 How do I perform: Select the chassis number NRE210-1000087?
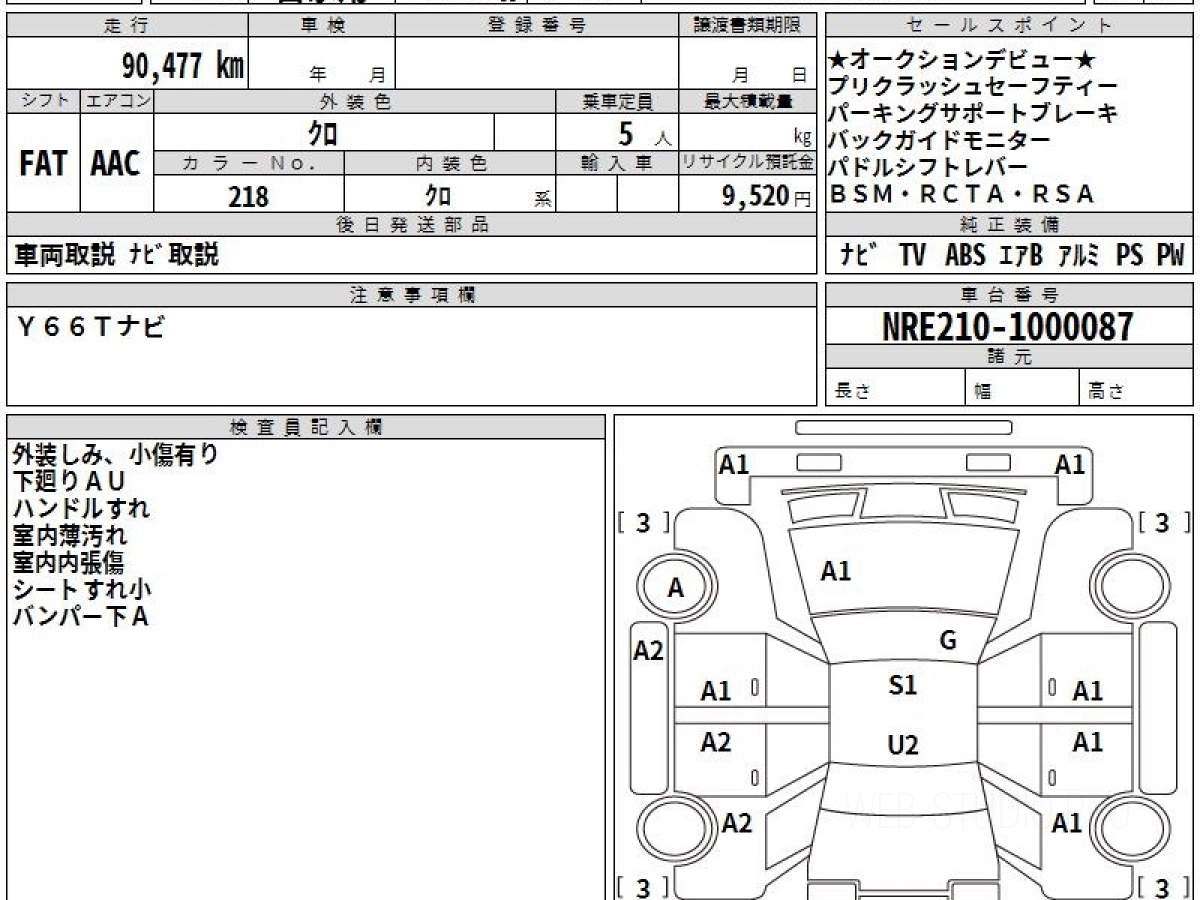(x=1008, y=326)
